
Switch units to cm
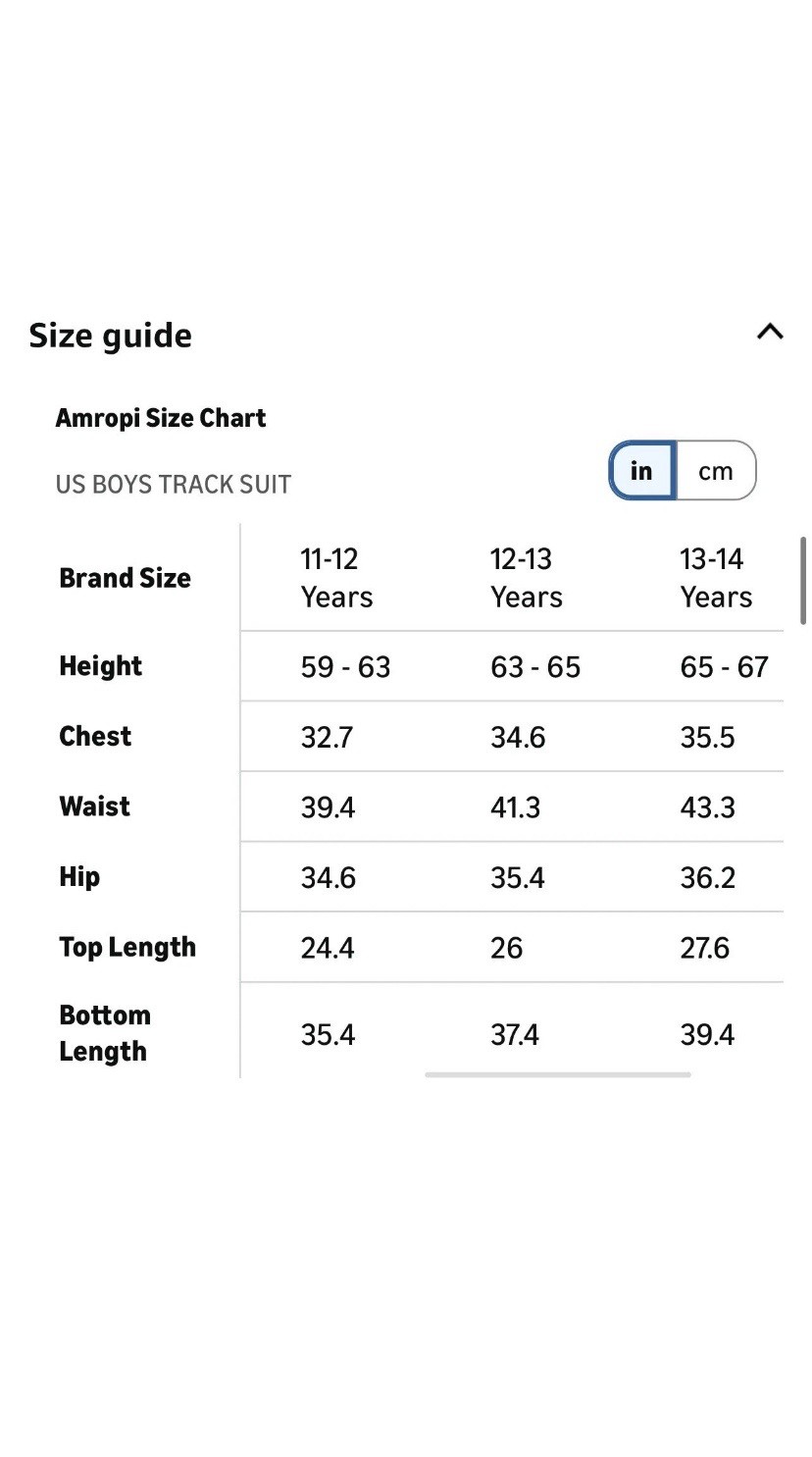[x=716, y=471]
